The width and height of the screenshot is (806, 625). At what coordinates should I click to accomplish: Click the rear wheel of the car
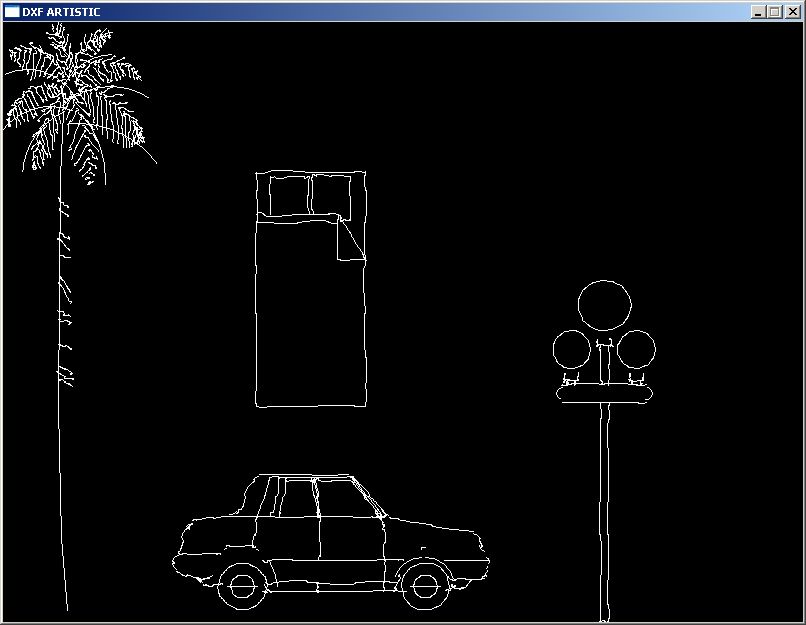243,586
